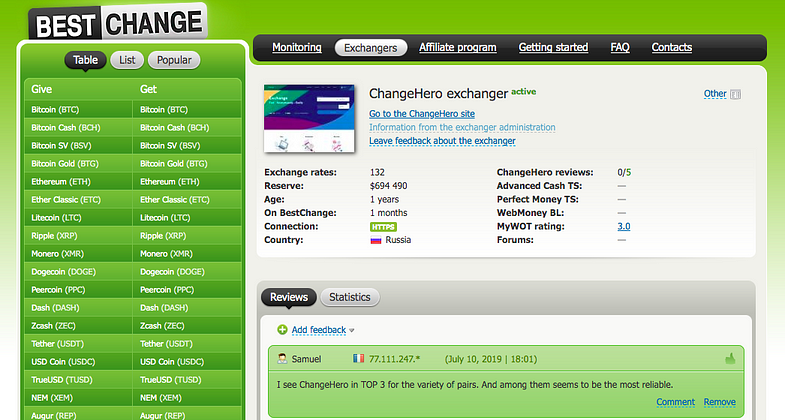The image size is (785, 420).
Task: Click the French flag beside the IP address
Action: click(x=358, y=358)
